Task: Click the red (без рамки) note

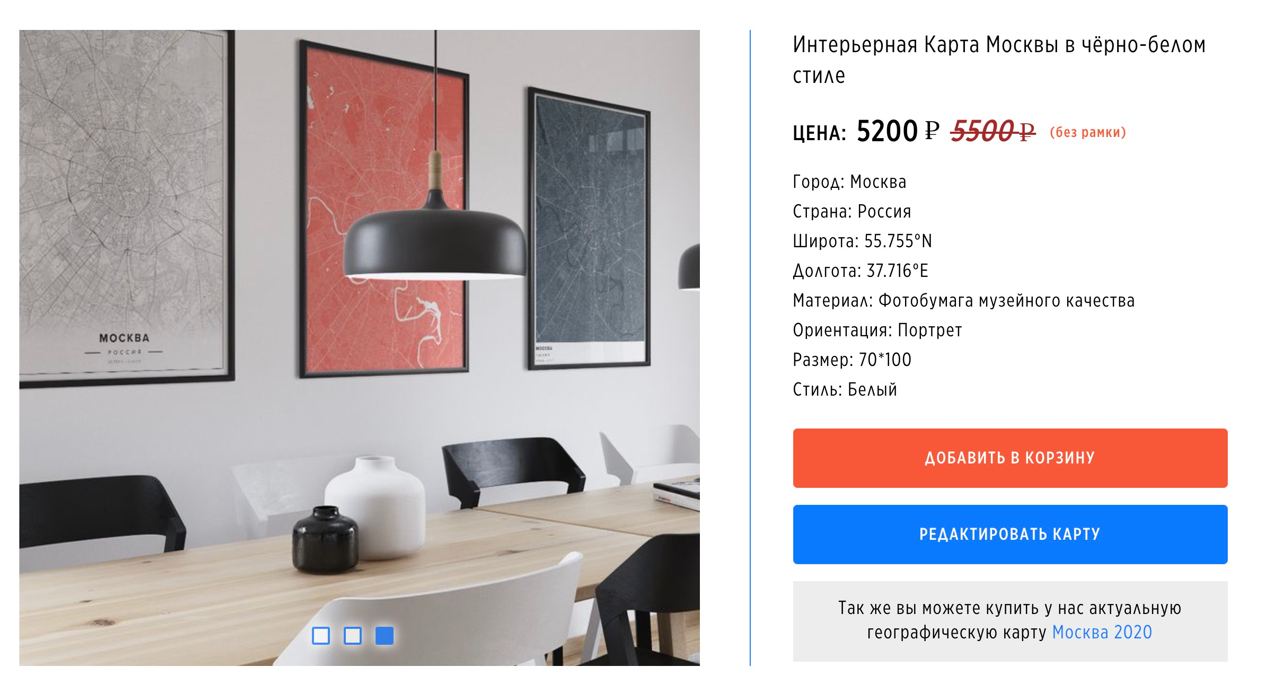Action: (x=1087, y=132)
